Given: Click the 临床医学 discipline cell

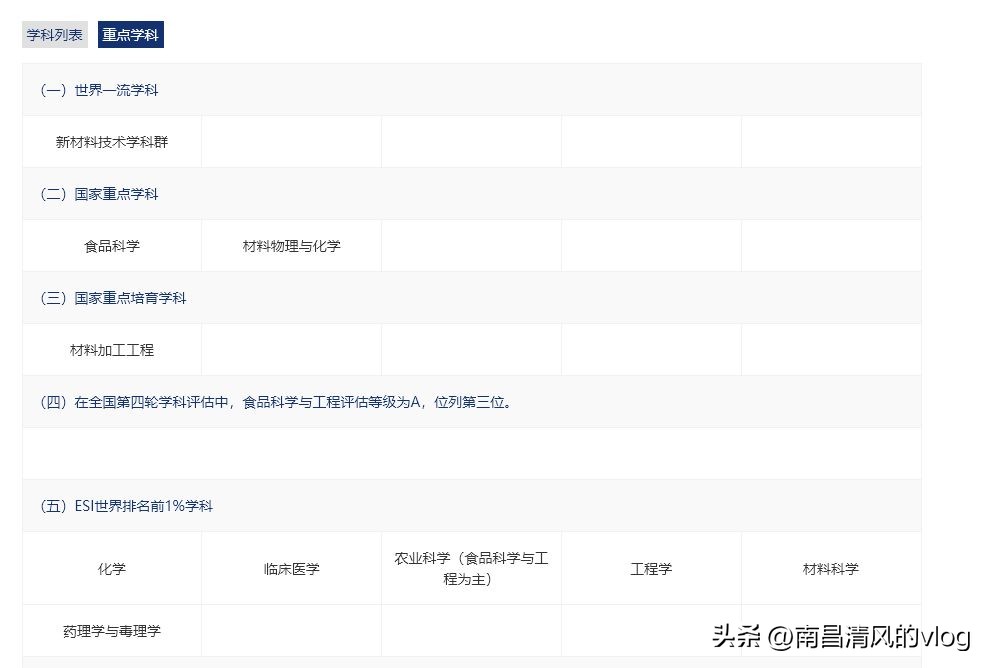Looking at the screenshot, I should click(291, 568).
